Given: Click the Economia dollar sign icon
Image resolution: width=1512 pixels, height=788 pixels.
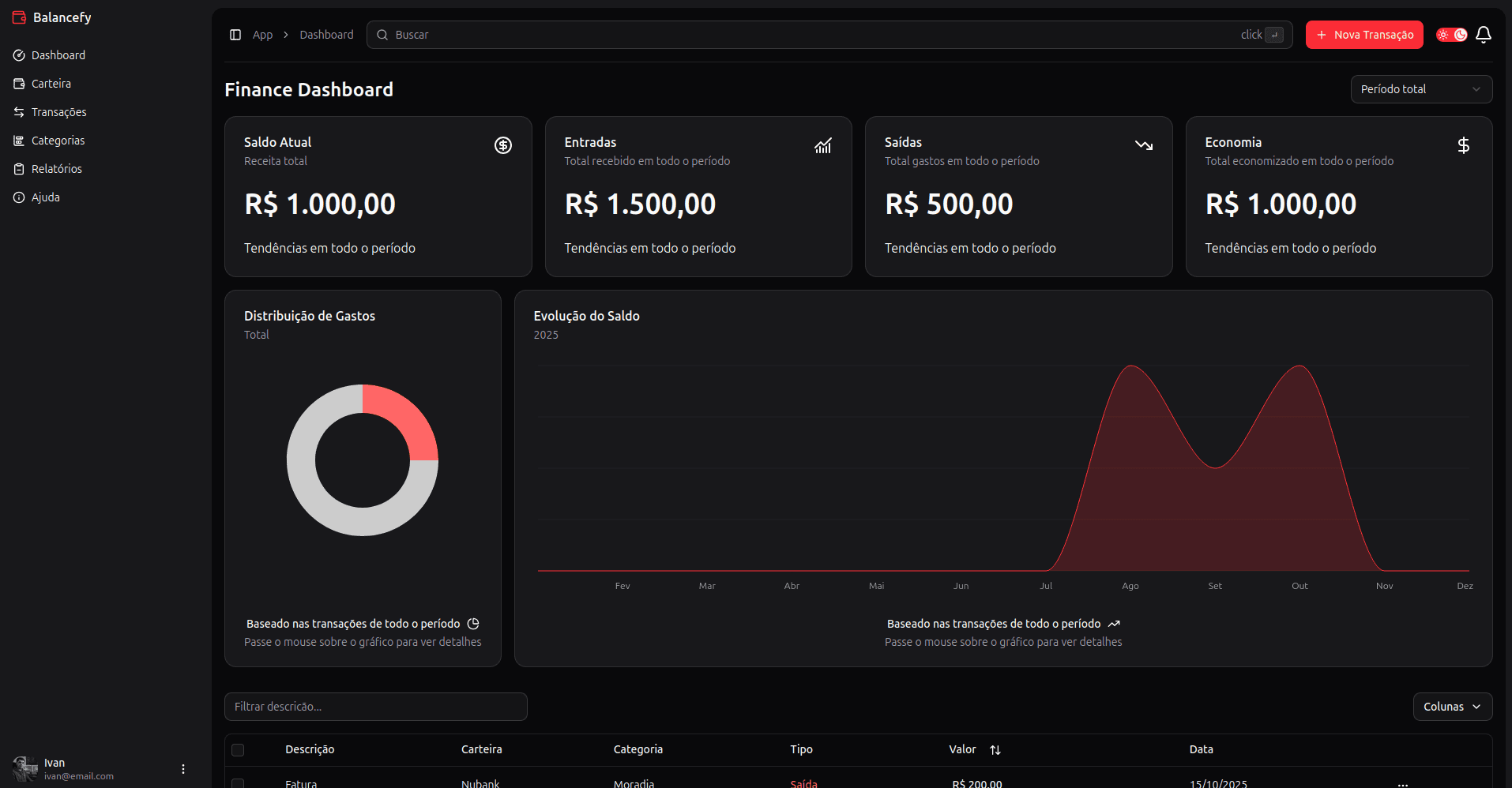Looking at the screenshot, I should [1463, 145].
